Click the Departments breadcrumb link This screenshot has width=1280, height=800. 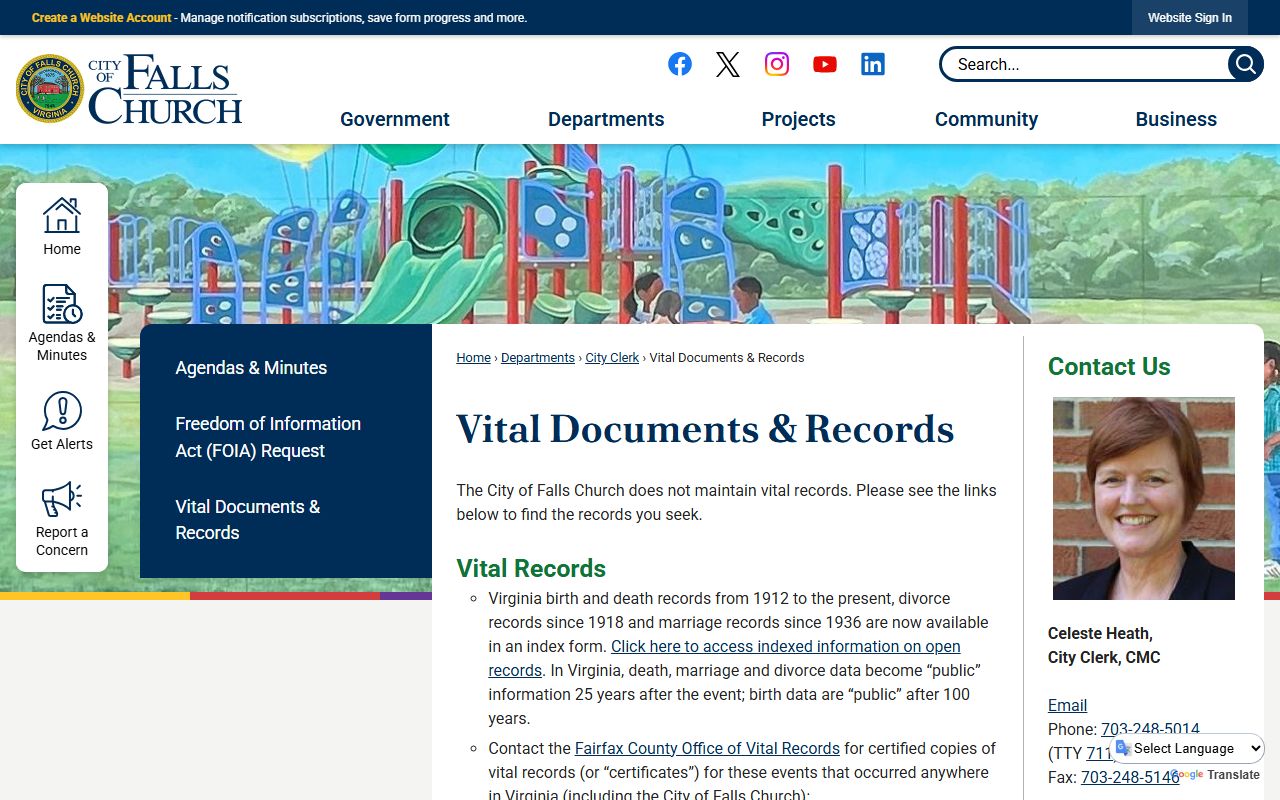[x=538, y=358]
